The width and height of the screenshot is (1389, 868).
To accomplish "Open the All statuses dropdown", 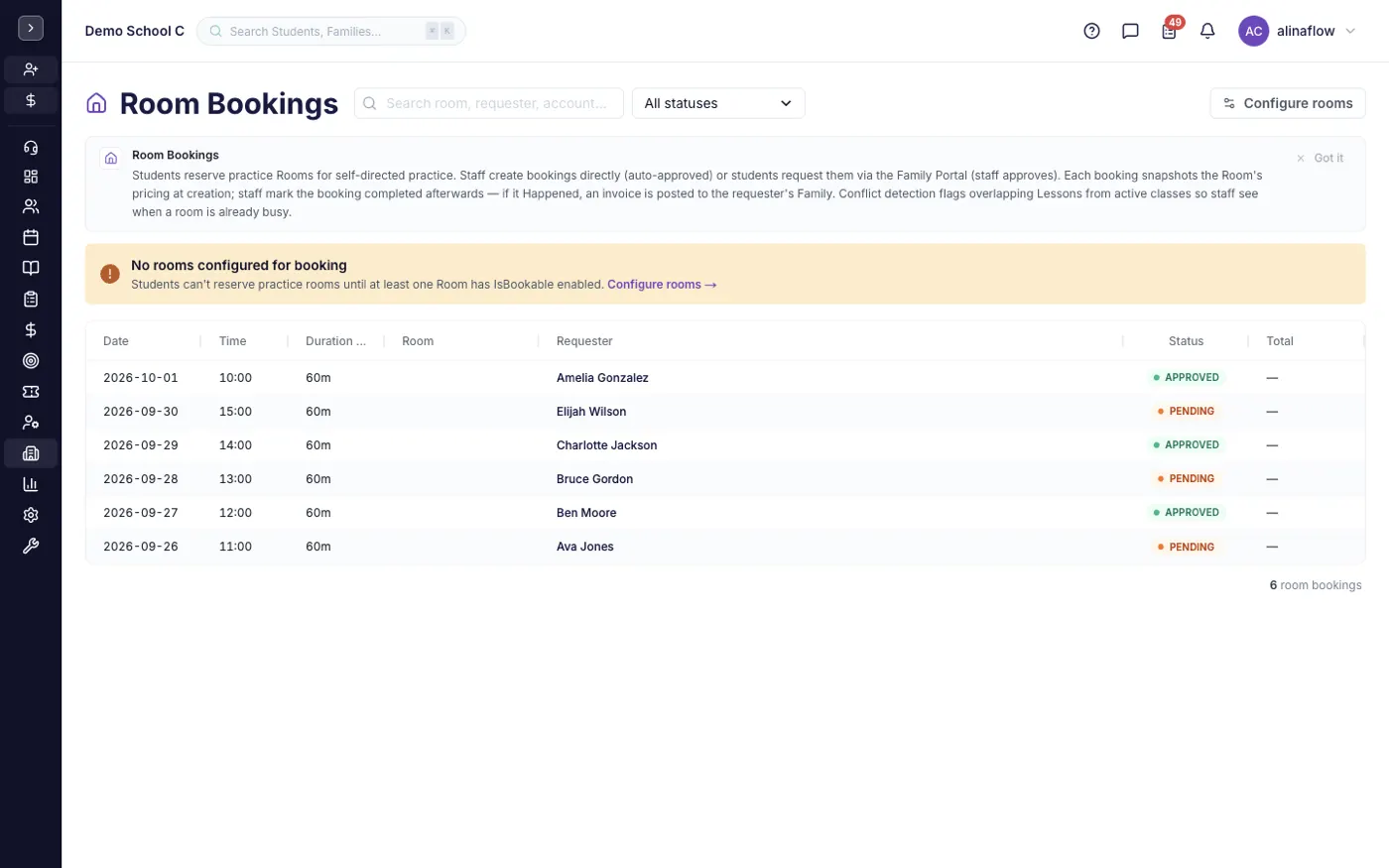I will coord(718,103).
